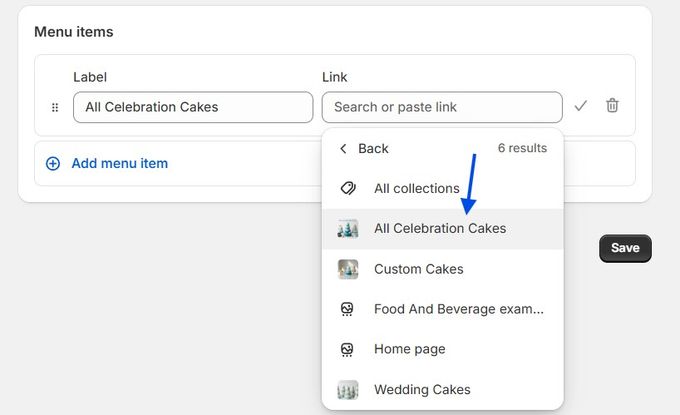Choose Wedding Cakes from the results
The width and height of the screenshot is (680, 415).
[x=443, y=389]
